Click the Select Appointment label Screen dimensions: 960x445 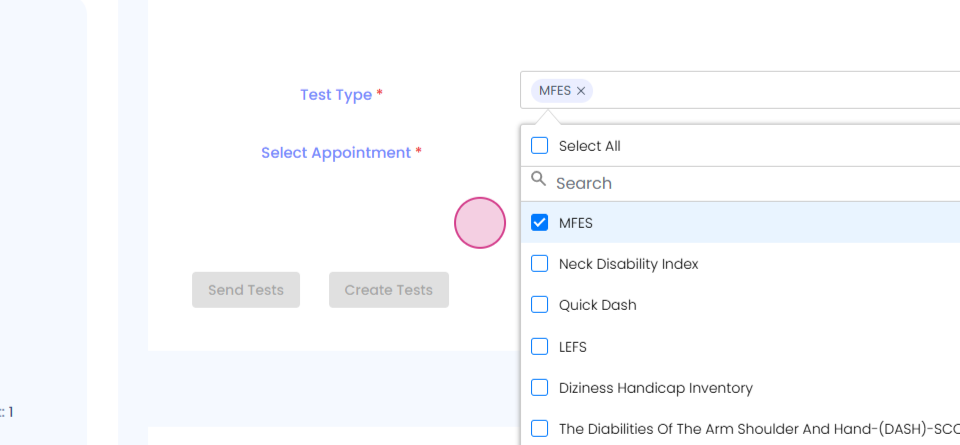click(x=336, y=153)
